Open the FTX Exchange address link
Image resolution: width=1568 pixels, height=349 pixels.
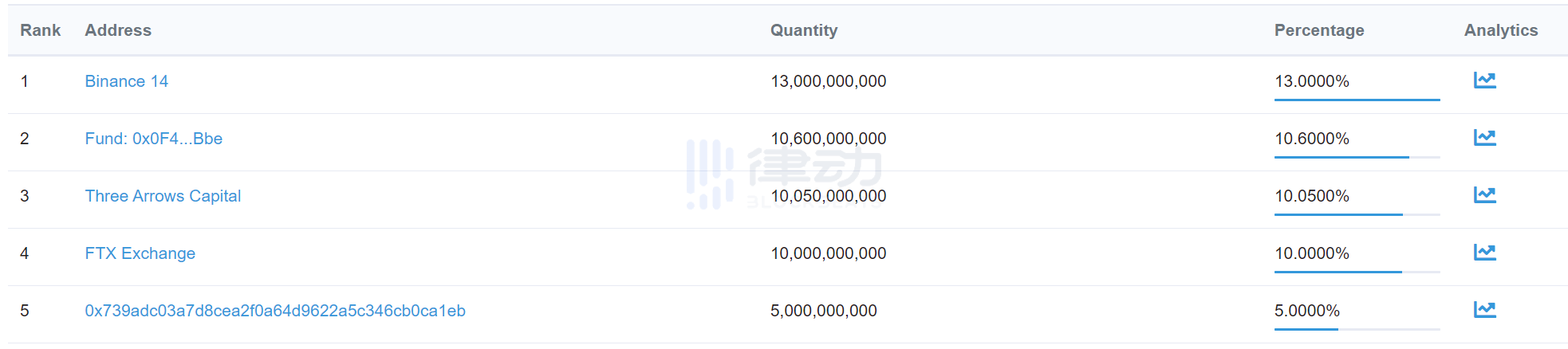click(x=140, y=253)
